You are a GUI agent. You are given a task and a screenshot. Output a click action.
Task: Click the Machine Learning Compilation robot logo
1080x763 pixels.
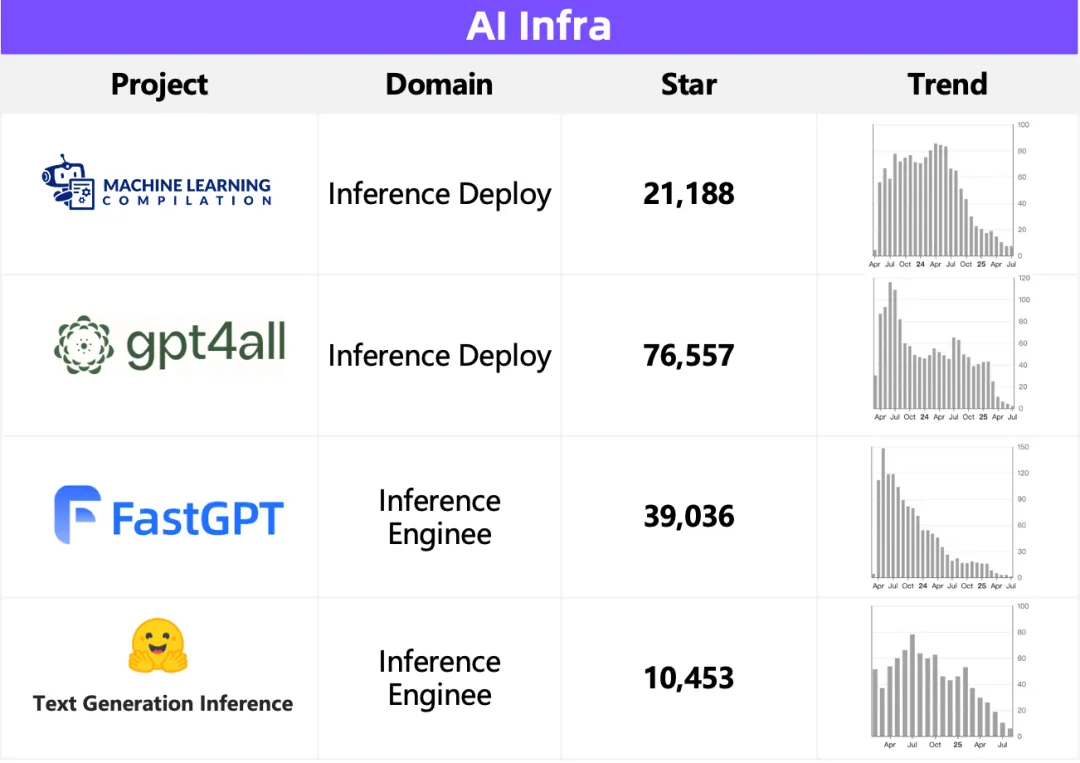[x=68, y=182]
